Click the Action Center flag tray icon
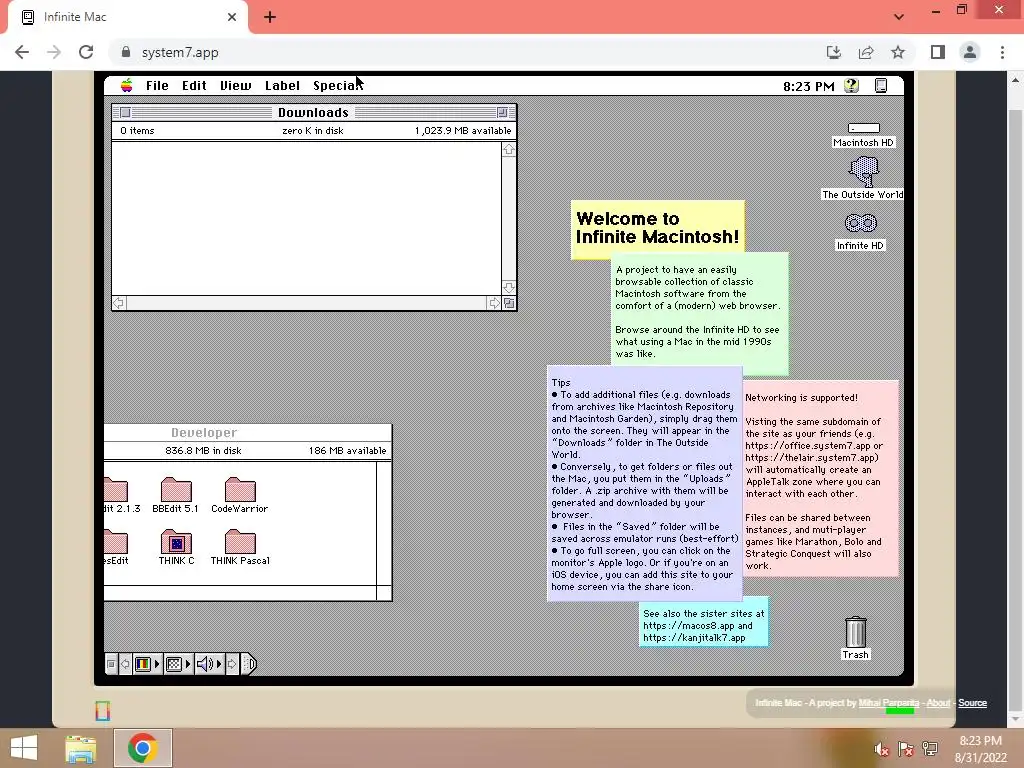 click(x=906, y=749)
